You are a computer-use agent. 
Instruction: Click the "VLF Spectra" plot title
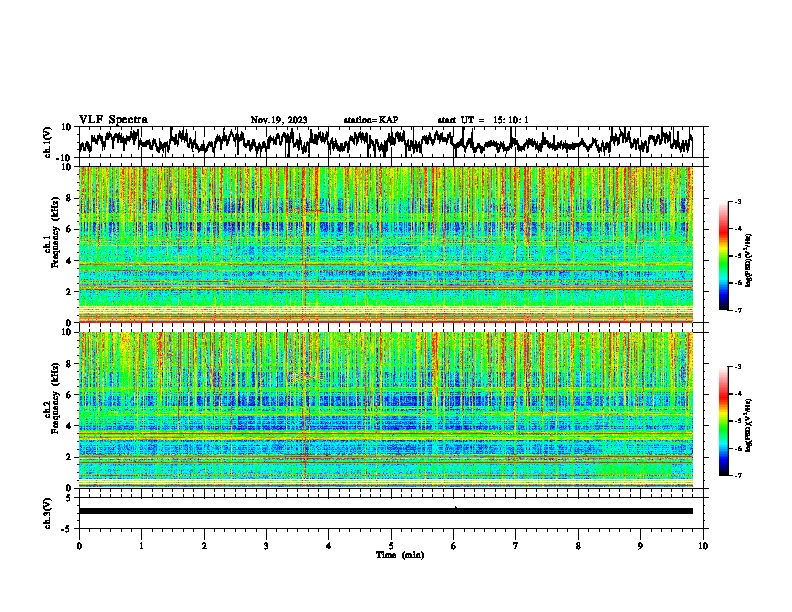113,119
